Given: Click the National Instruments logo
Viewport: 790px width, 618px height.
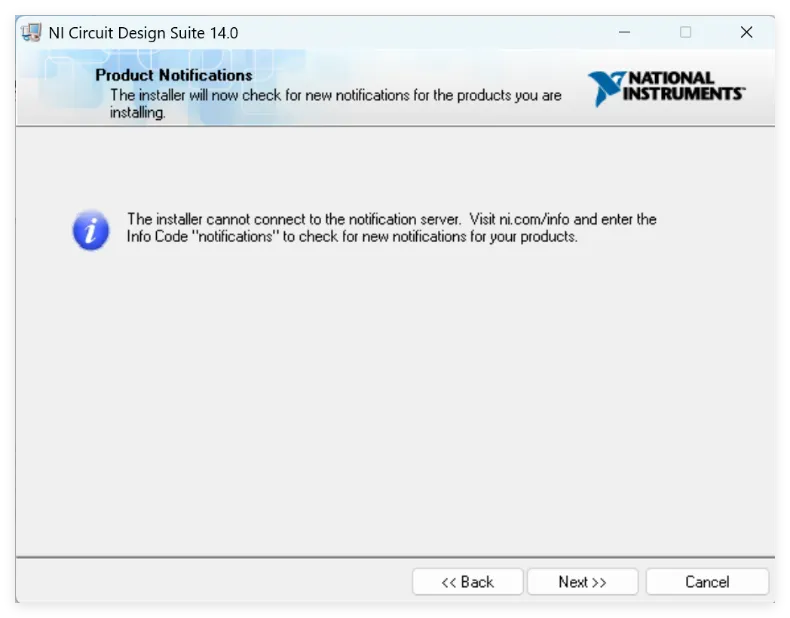Looking at the screenshot, I should pyautogui.click(x=666, y=88).
